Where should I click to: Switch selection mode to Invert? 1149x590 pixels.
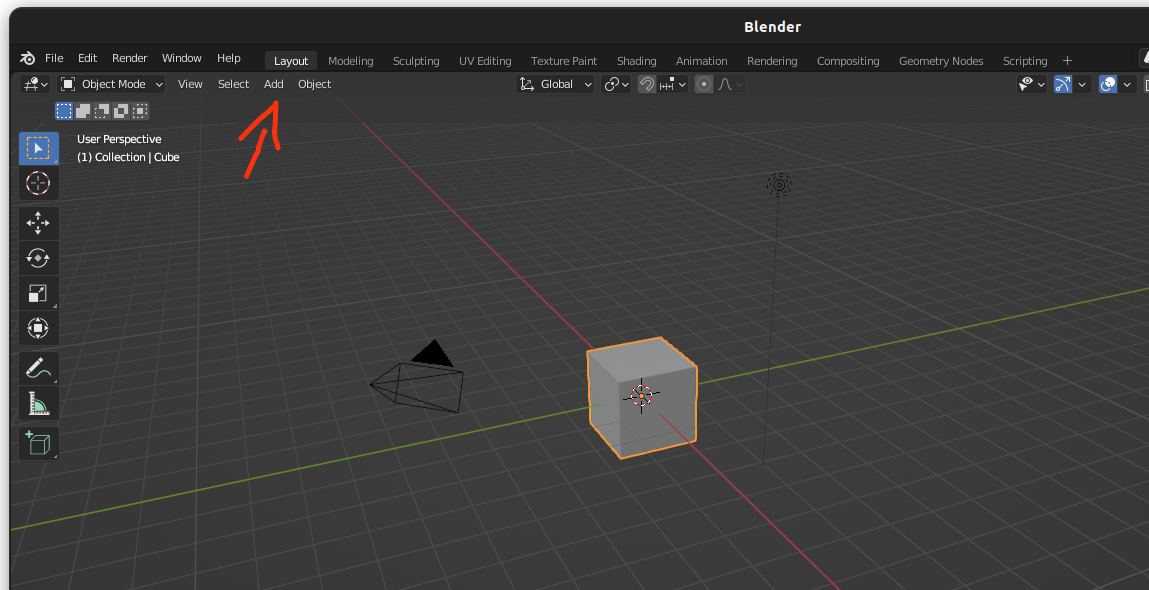(x=121, y=111)
